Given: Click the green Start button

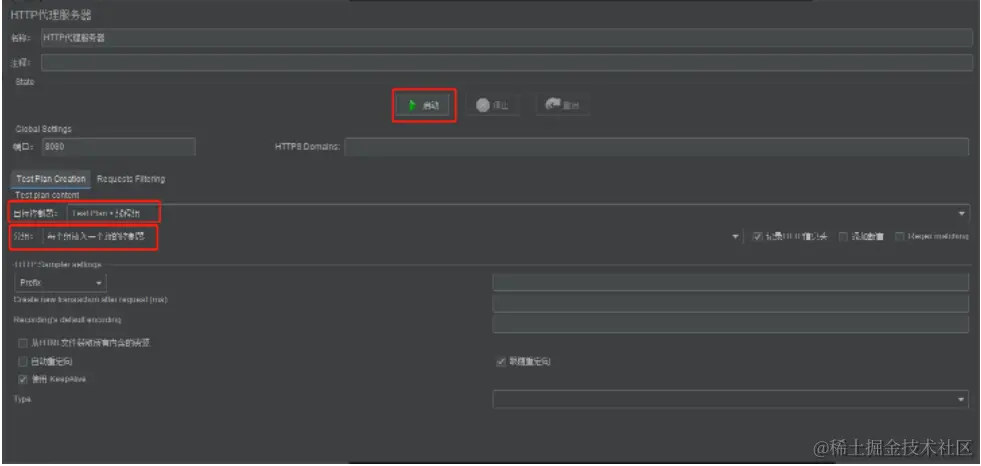Looking at the screenshot, I should [x=424, y=105].
